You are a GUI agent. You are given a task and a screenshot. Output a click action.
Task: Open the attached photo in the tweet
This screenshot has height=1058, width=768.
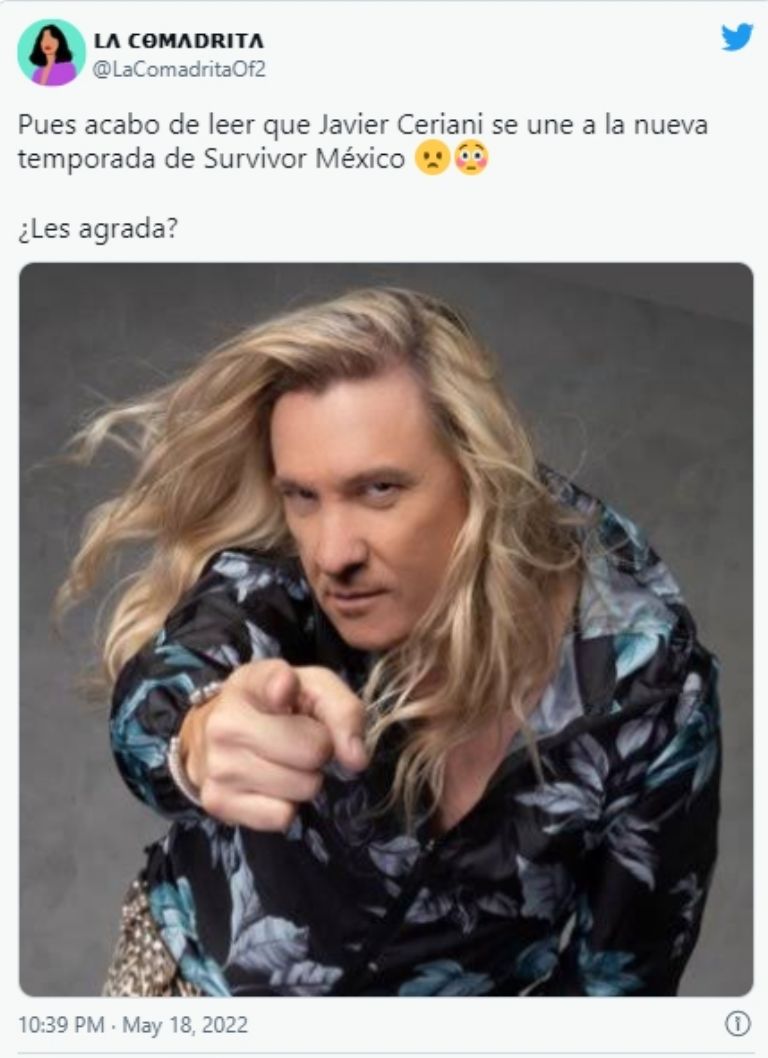click(x=386, y=629)
